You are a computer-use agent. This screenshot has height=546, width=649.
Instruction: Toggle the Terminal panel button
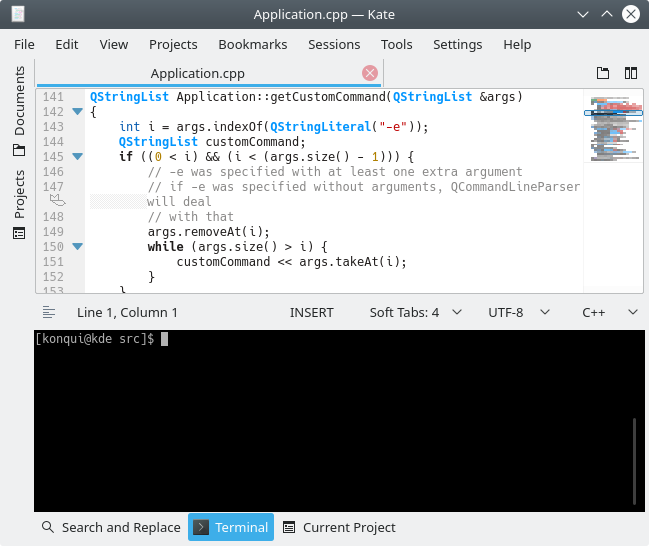pyautogui.click(x=231, y=527)
